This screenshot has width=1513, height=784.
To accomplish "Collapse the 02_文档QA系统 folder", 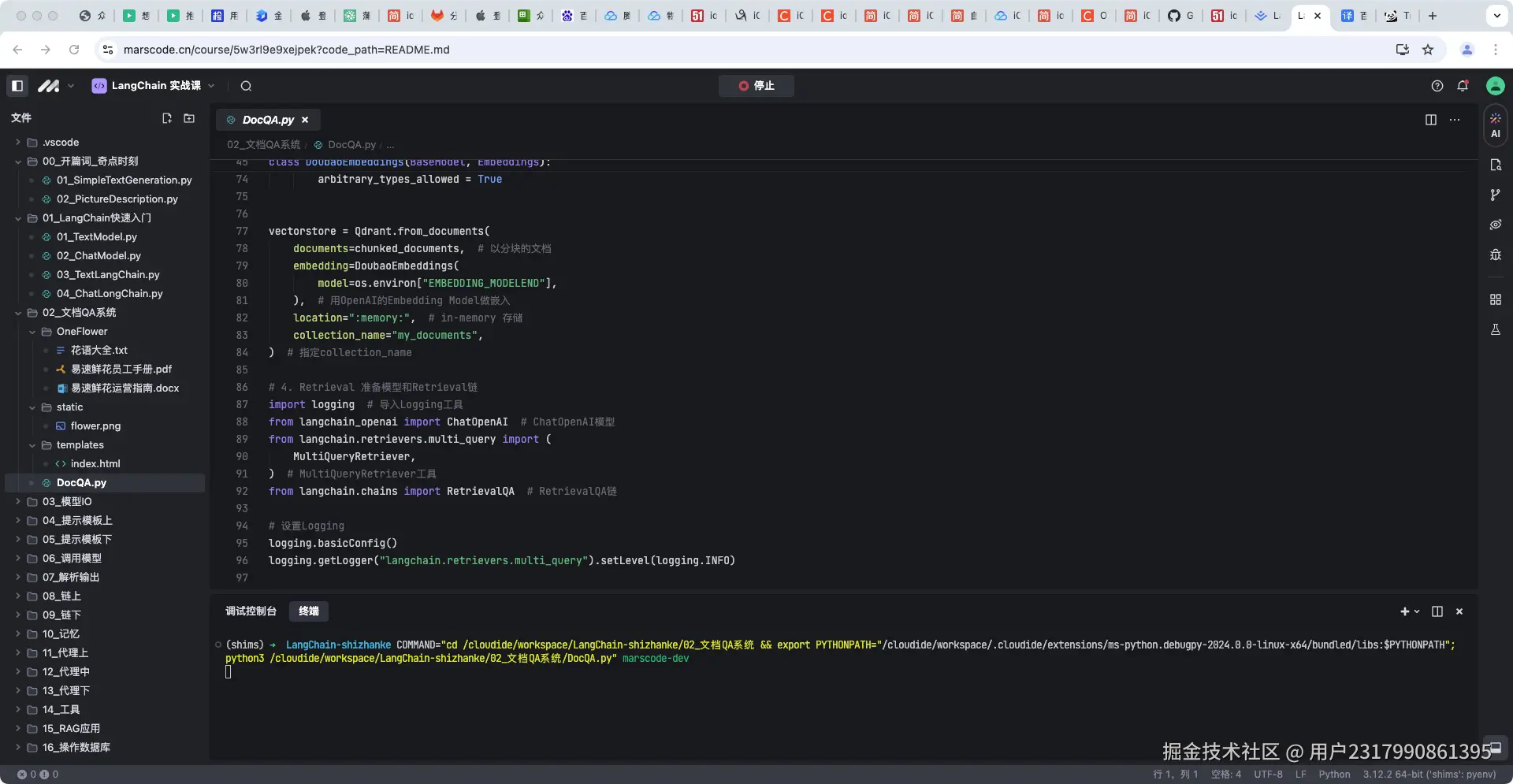I will pyautogui.click(x=18, y=313).
